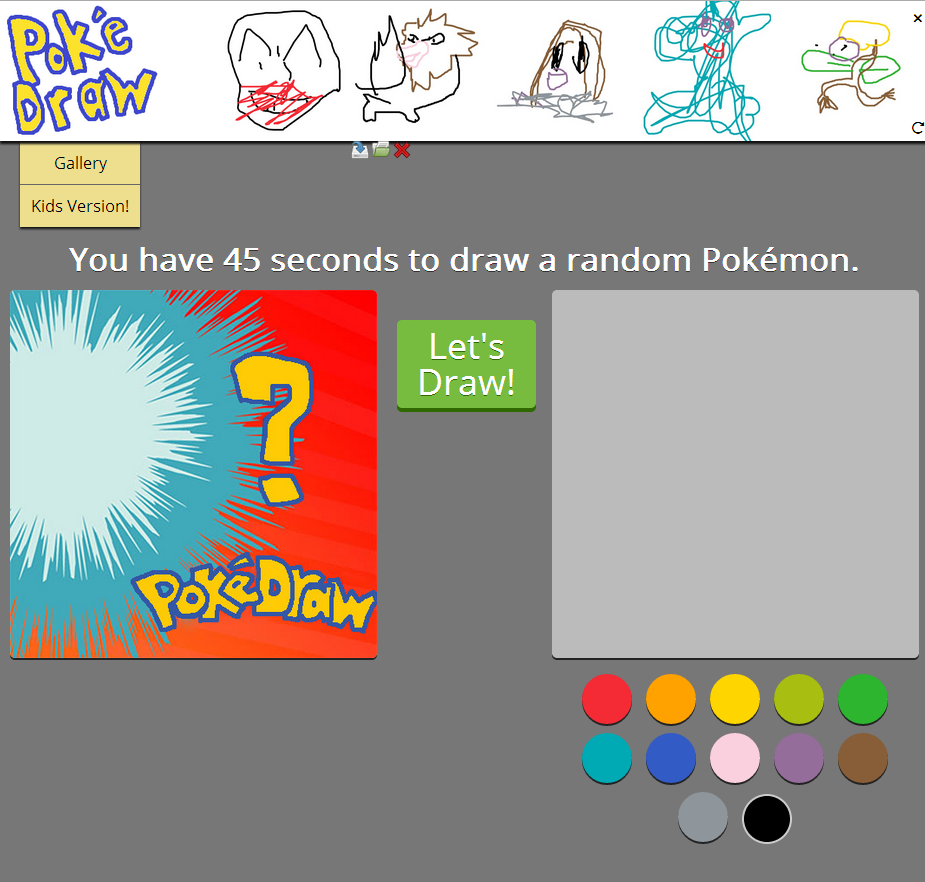Open the green-winged yellow-headed creature drawing

tap(851, 67)
